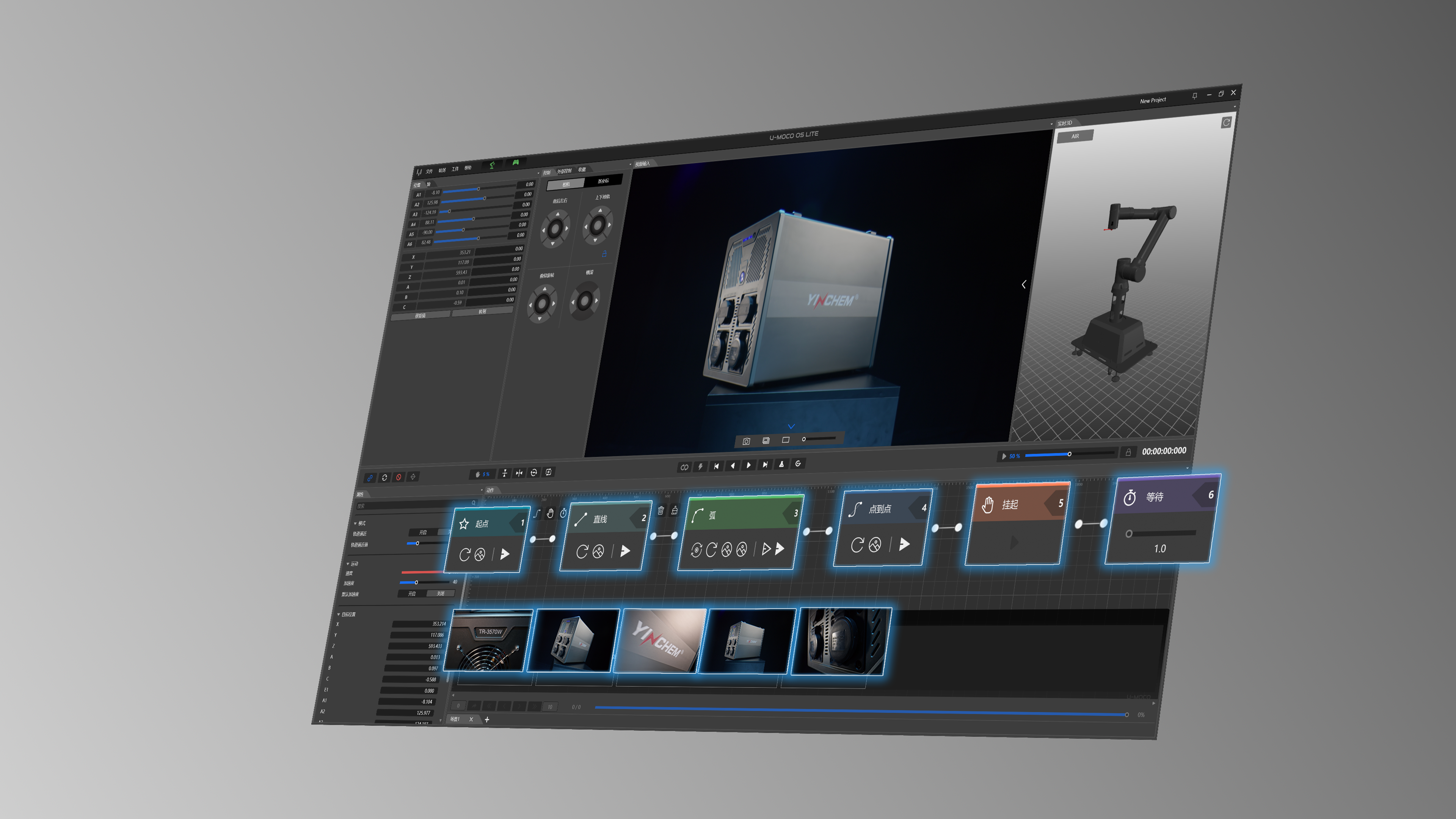Open the 文件 menu

tap(430, 171)
